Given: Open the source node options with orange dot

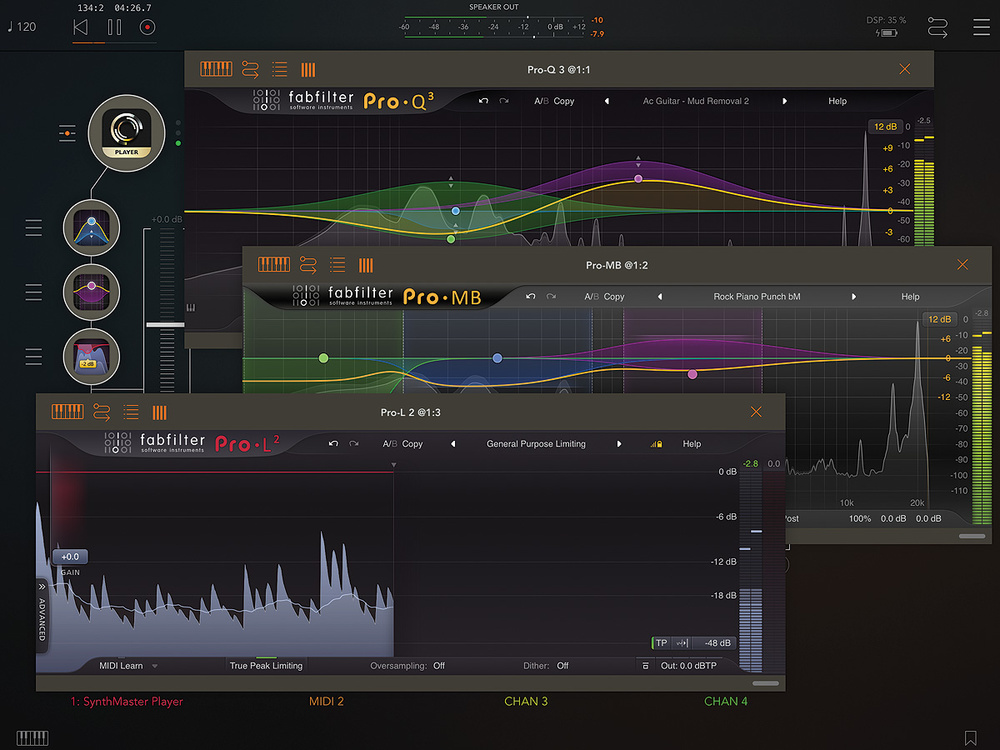Looking at the screenshot, I should click(67, 133).
